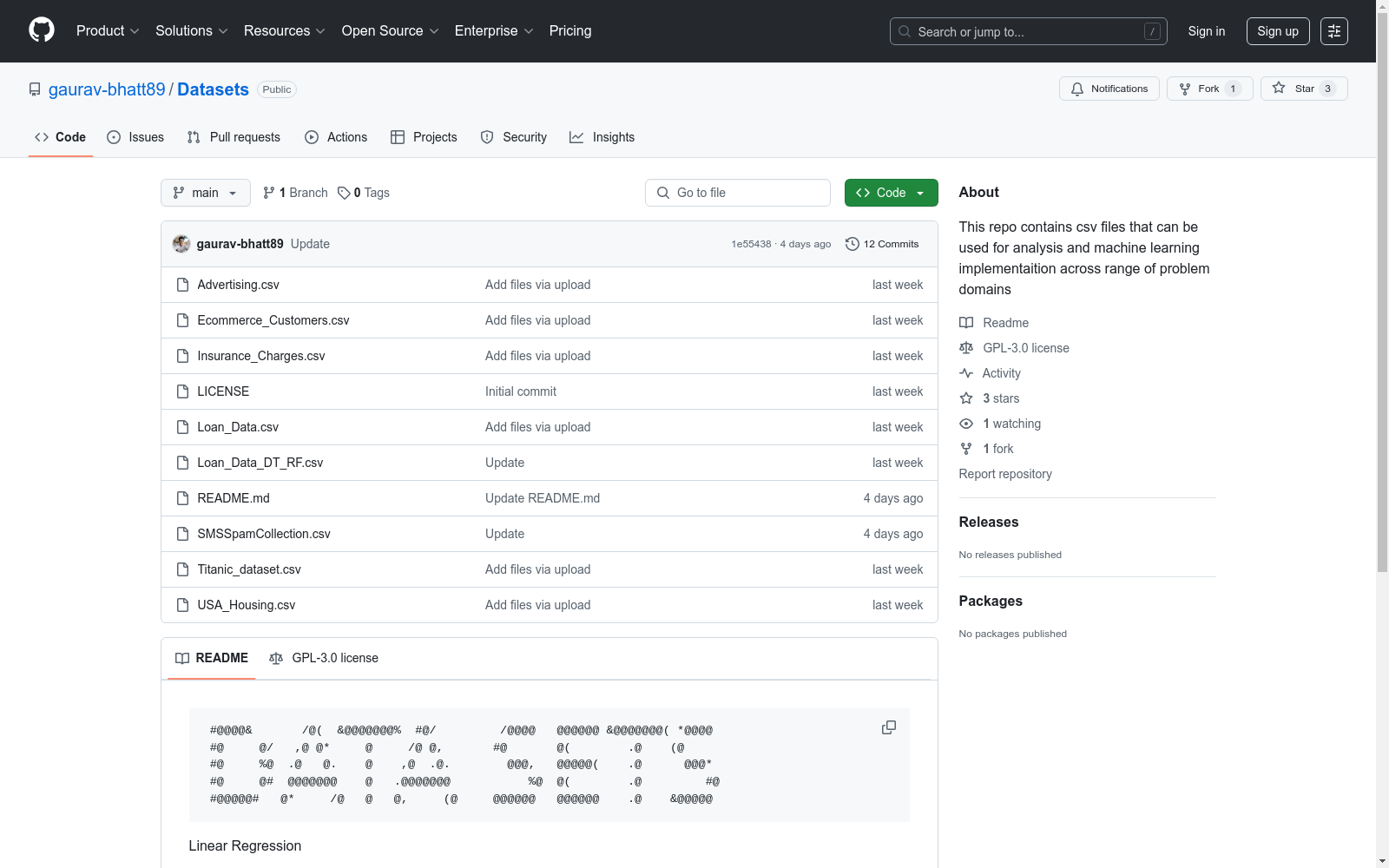Image resolution: width=1389 pixels, height=868 pixels.
Task: Copy the README ASCII code block
Action: click(x=889, y=727)
